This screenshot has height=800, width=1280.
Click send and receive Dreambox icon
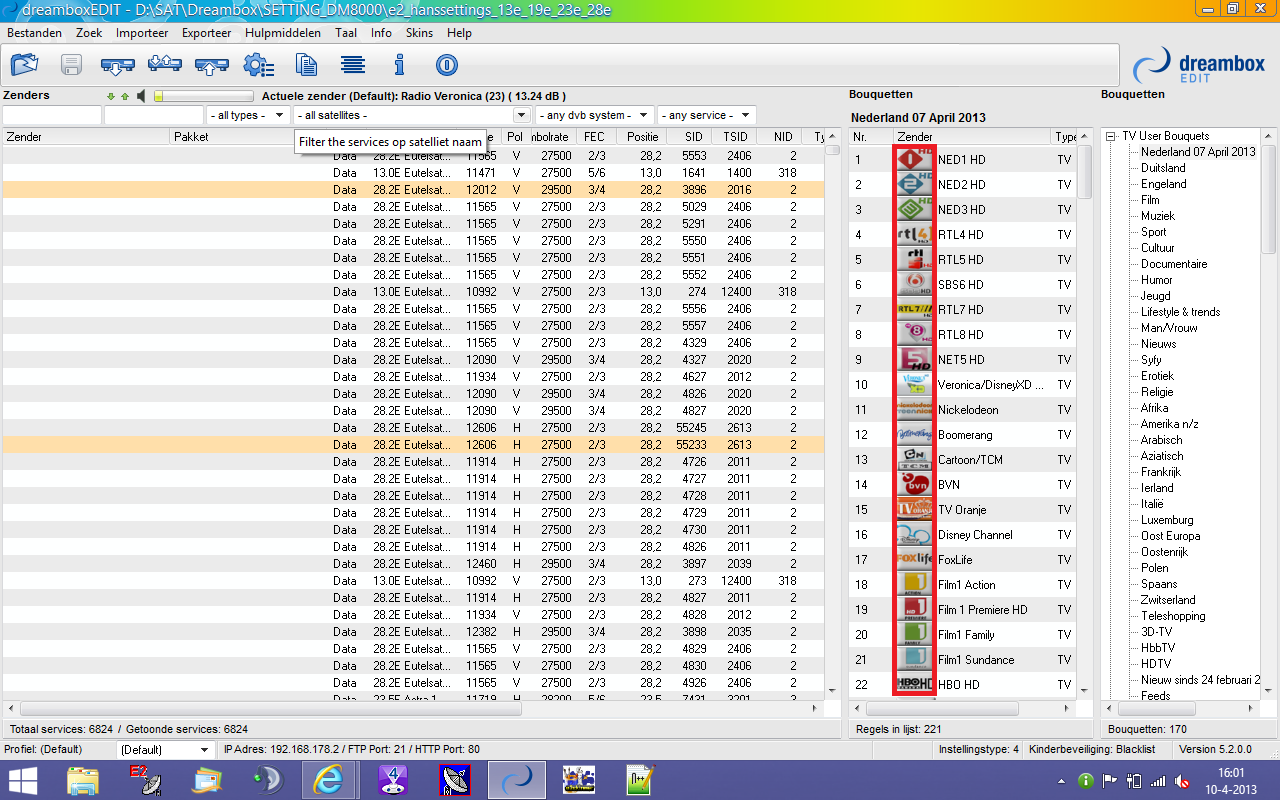(164, 66)
